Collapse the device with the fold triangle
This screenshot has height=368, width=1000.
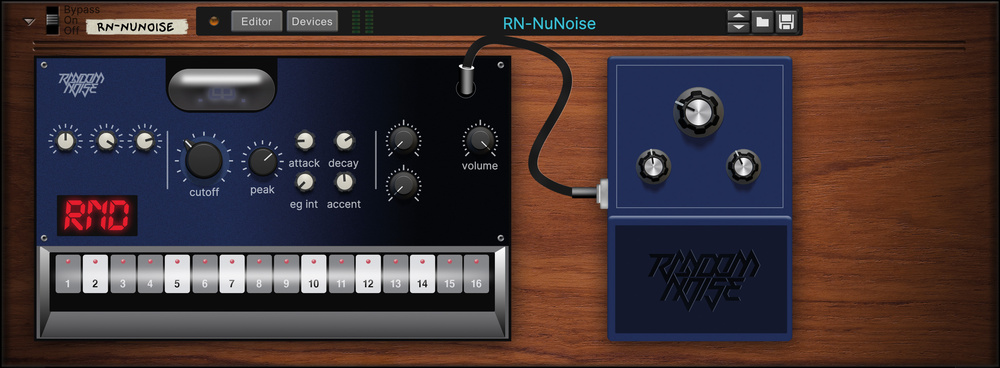[29, 22]
